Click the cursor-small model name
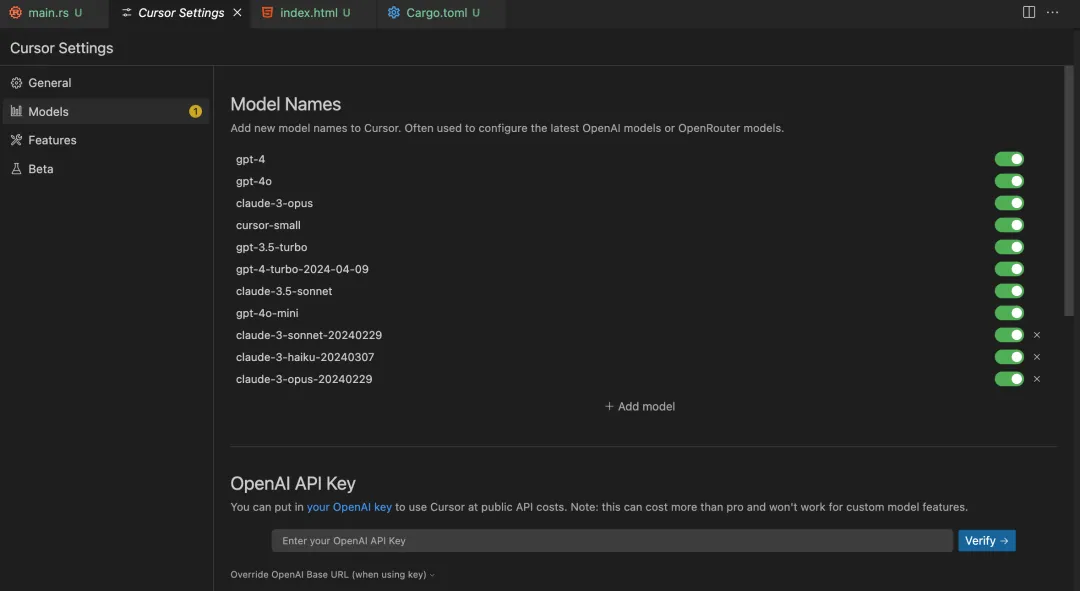 (268, 225)
